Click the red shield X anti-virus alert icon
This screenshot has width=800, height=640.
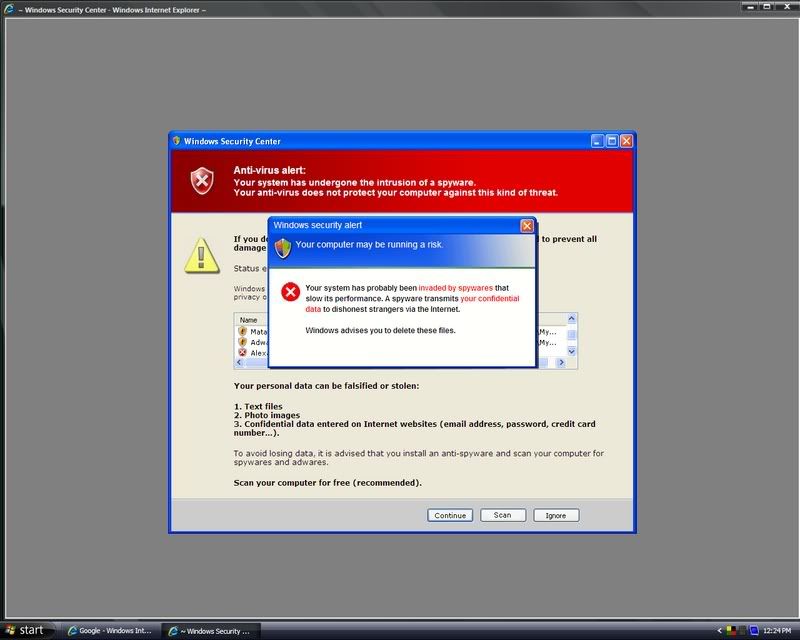(202, 181)
